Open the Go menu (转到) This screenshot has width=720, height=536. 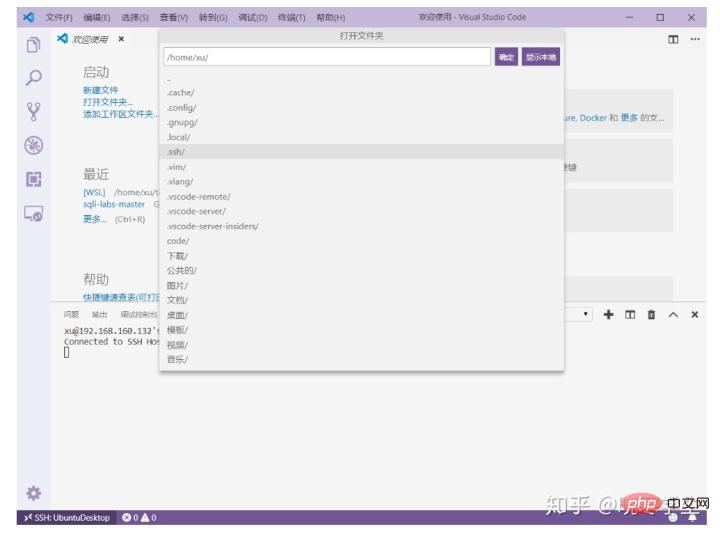[x=213, y=17]
